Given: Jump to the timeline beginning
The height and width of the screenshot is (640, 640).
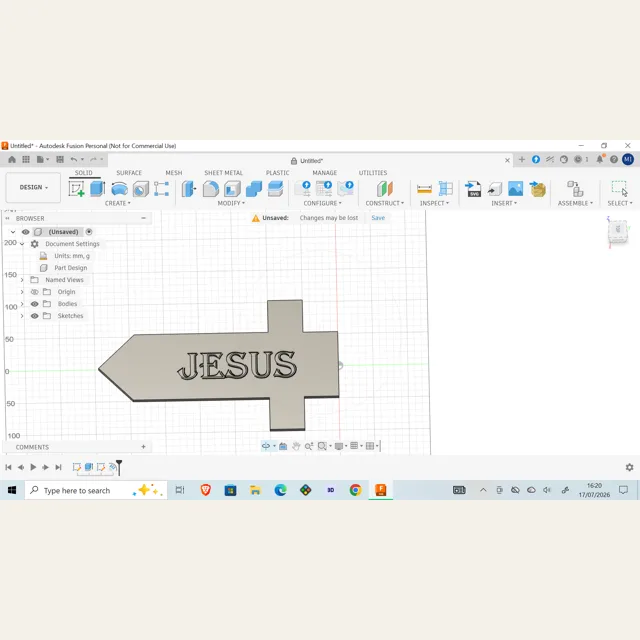Looking at the screenshot, I should [9, 467].
